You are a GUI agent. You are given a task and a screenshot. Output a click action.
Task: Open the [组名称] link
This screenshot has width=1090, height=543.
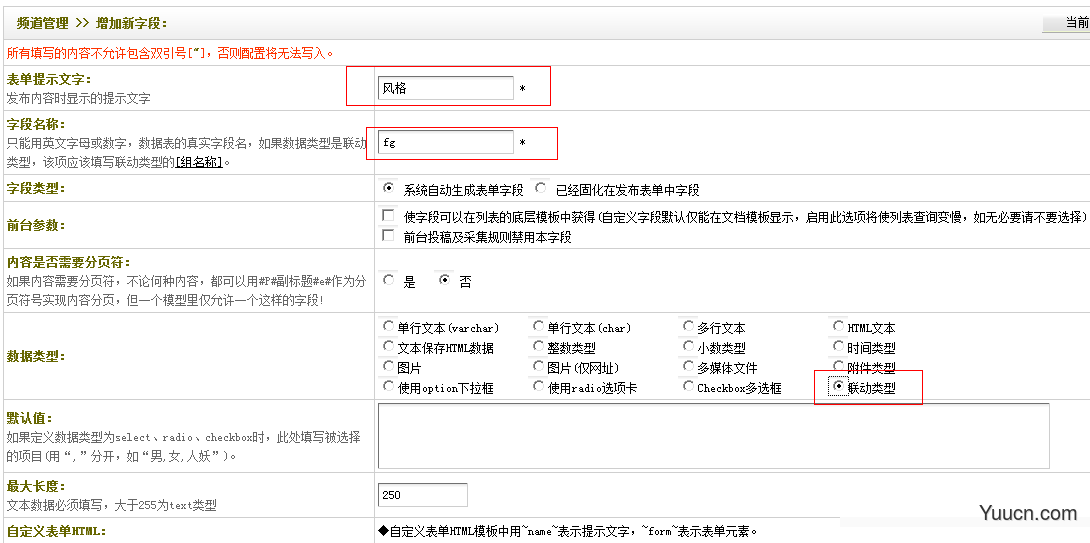(201, 162)
